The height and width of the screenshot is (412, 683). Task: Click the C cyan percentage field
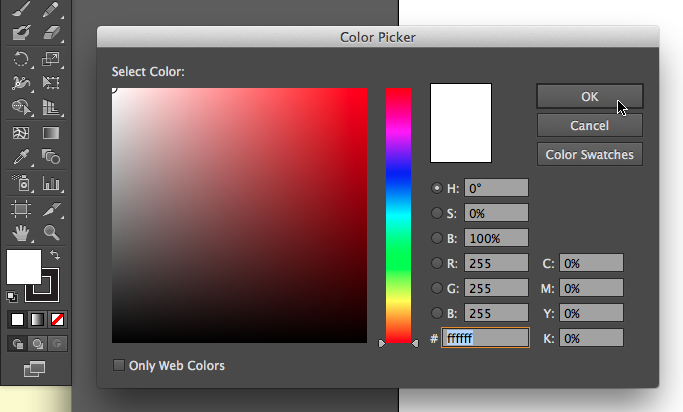(x=591, y=263)
